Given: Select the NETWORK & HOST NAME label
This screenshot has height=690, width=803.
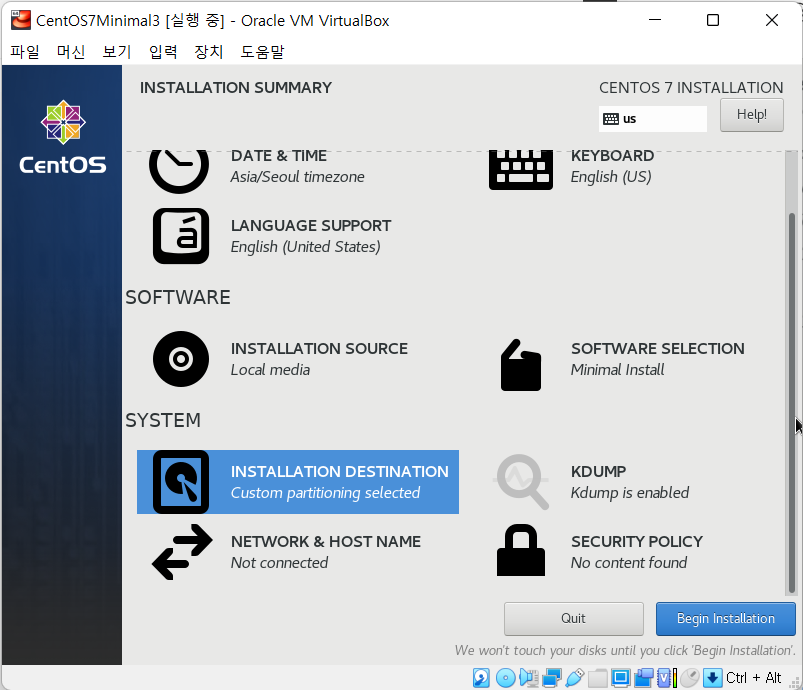Looking at the screenshot, I should (x=326, y=541).
